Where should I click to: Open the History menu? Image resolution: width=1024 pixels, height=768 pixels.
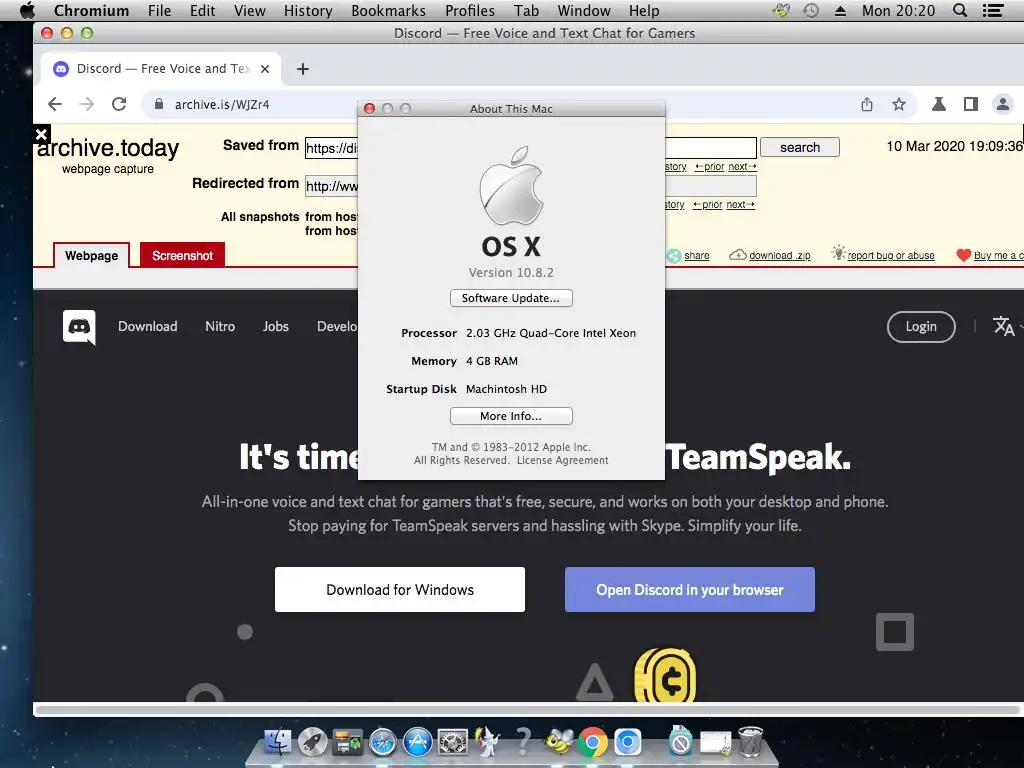click(308, 10)
